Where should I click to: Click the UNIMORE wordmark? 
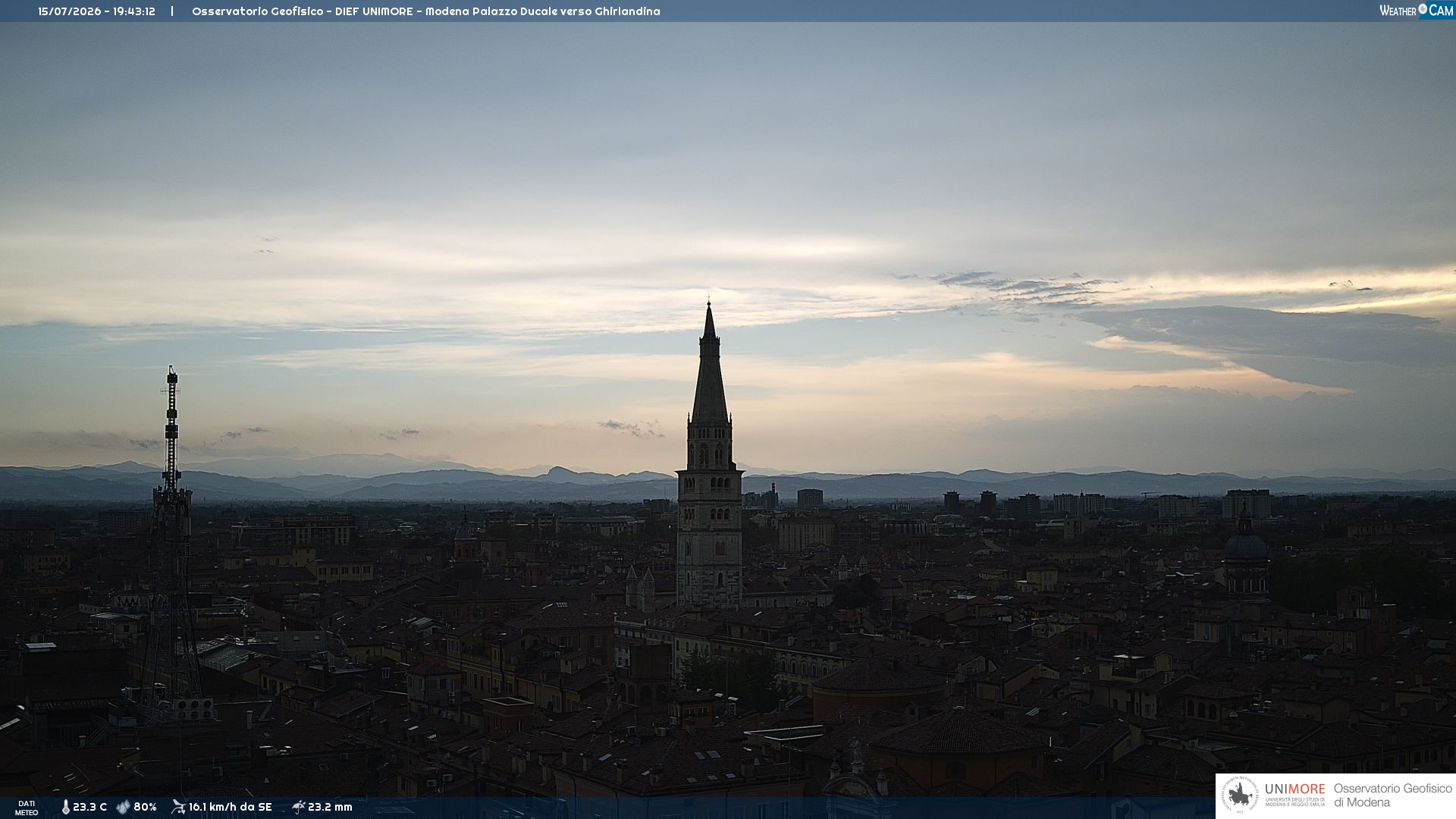coord(1294,789)
